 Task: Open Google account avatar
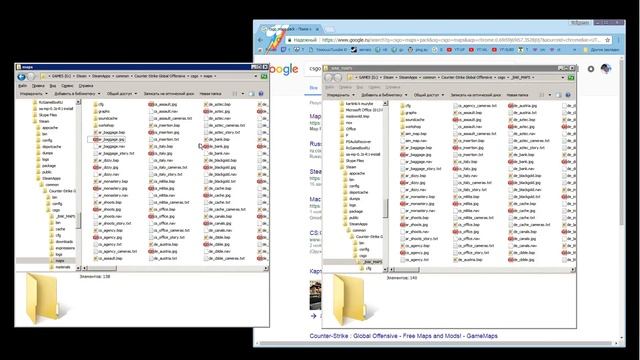[x=606, y=69]
